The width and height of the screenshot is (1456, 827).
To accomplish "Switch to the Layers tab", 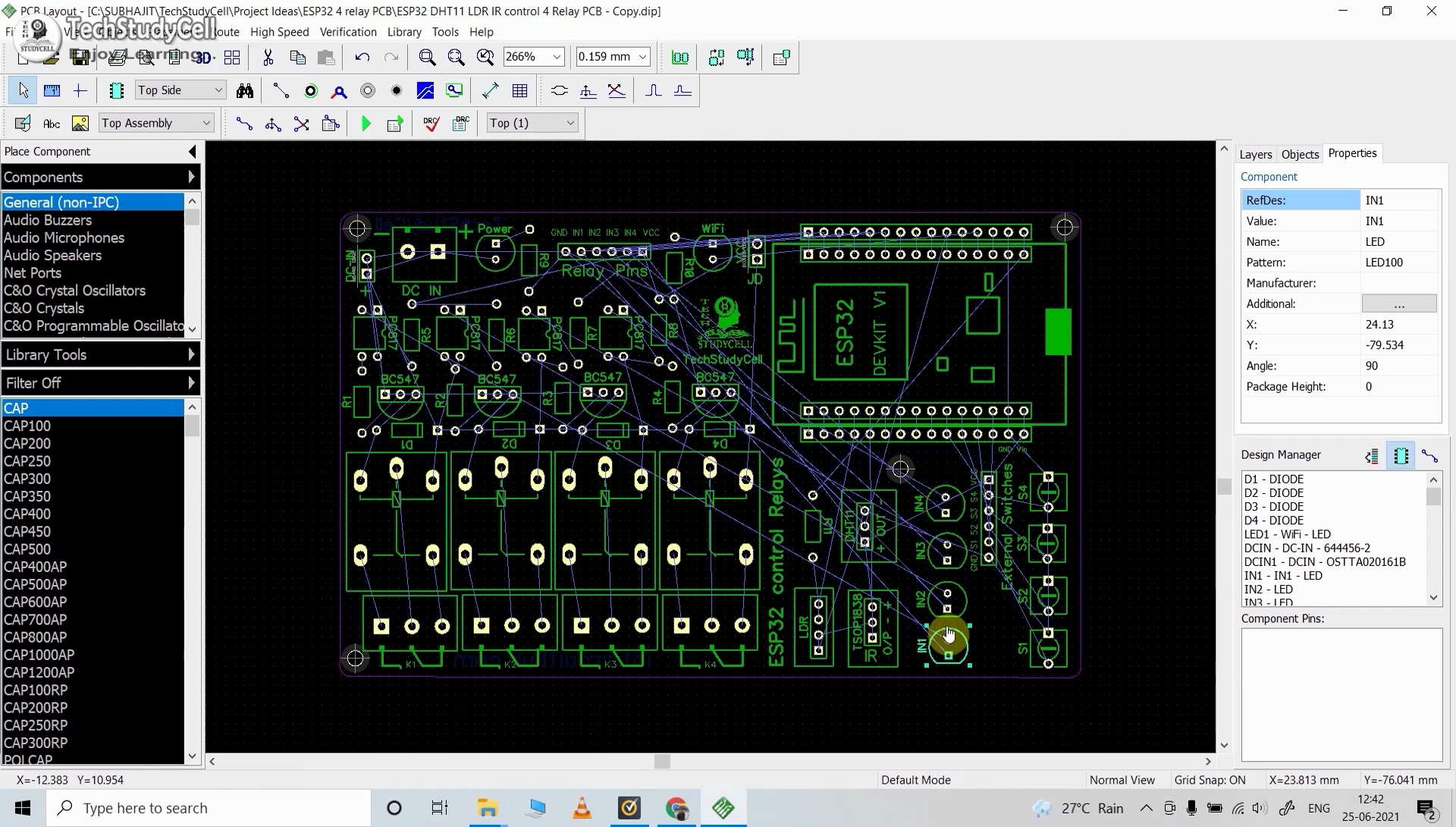I will tap(1256, 154).
